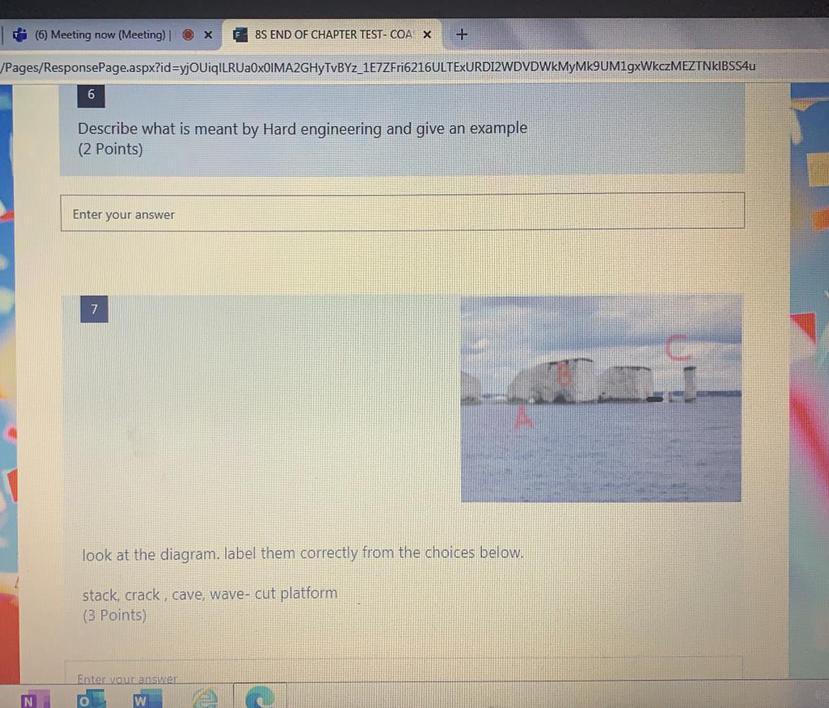Click the Teams icon on the Meeting tab
Image resolution: width=829 pixels, height=708 pixels.
pos(20,34)
